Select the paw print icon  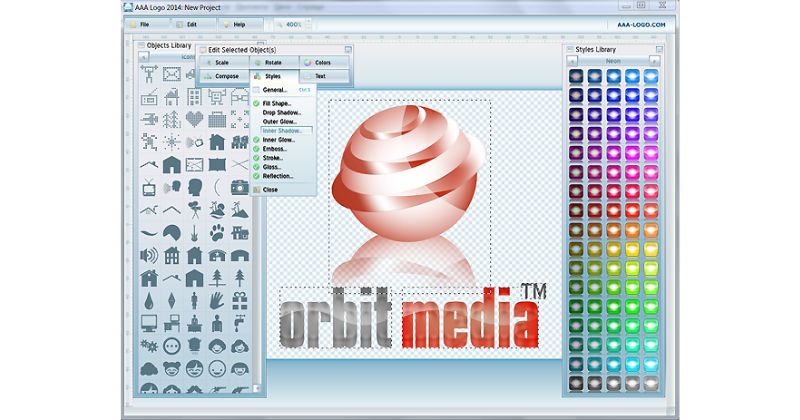click(217, 233)
